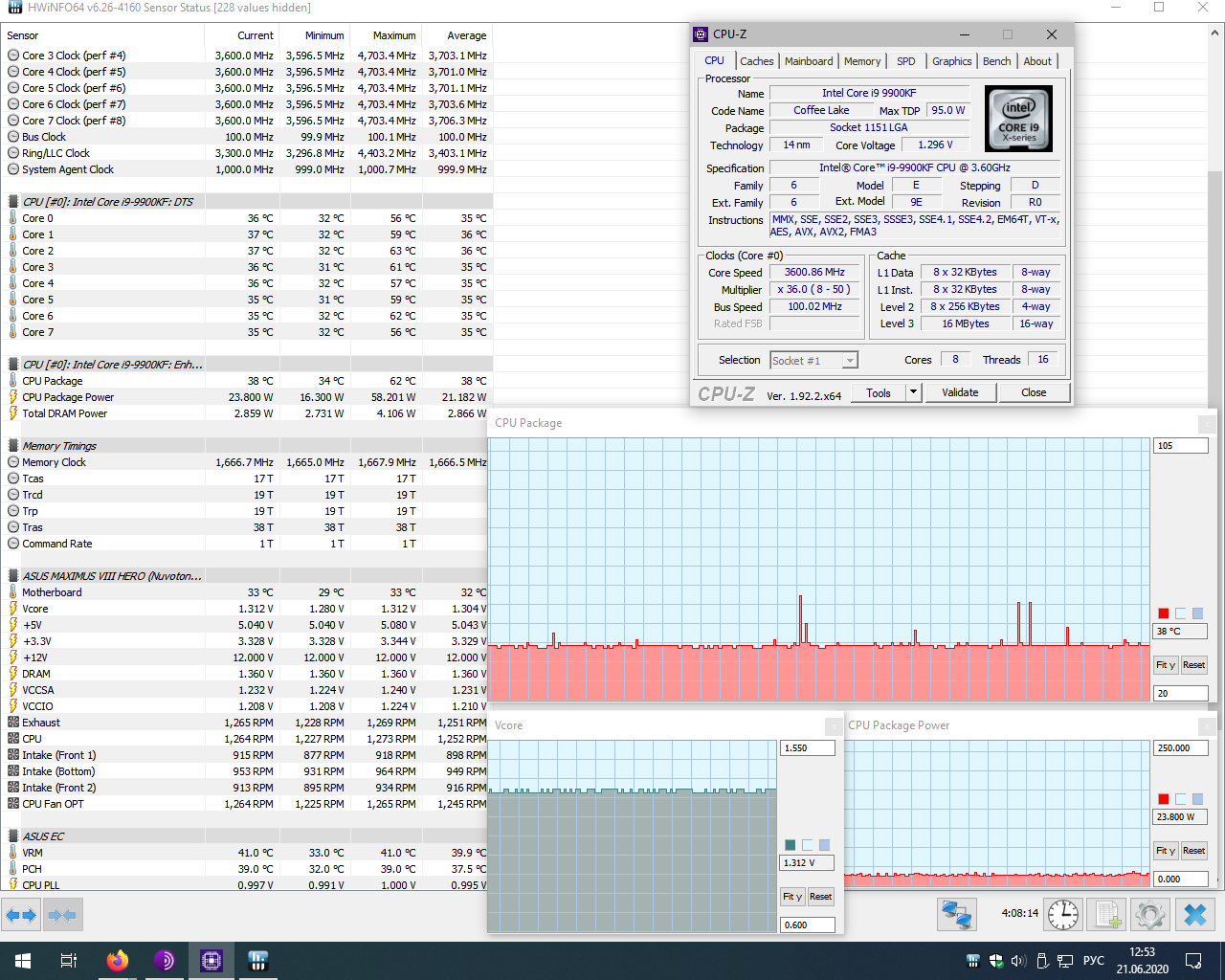Open the Socket #1 selection combo box
1225x980 pixels.
click(814, 361)
